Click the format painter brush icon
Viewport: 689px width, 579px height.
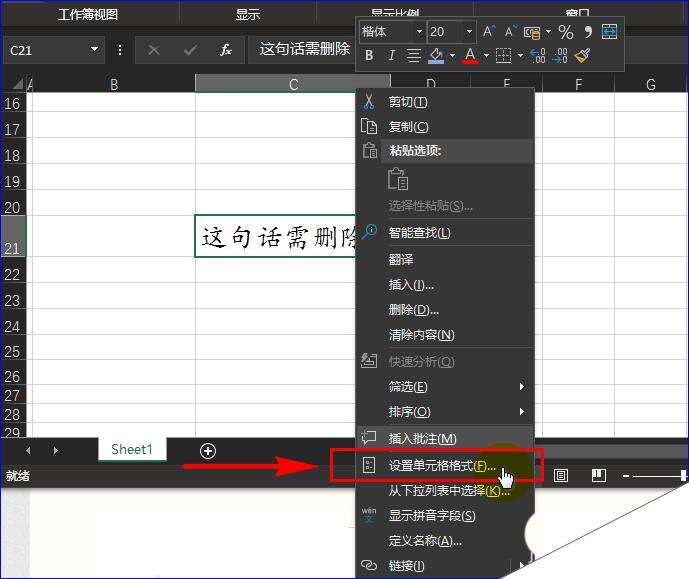582,55
